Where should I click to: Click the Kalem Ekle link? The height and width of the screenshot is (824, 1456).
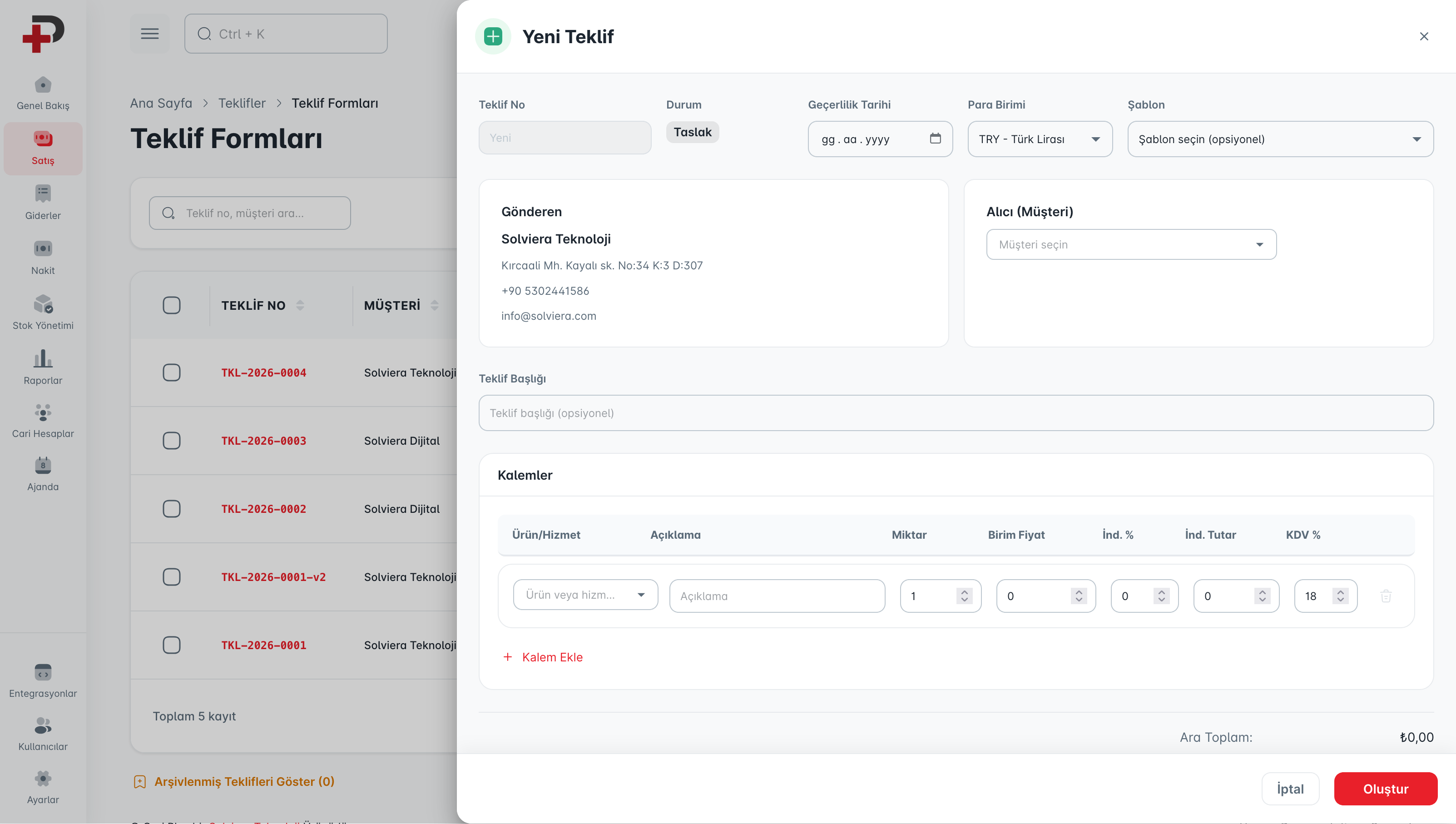[x=542, y=657]
